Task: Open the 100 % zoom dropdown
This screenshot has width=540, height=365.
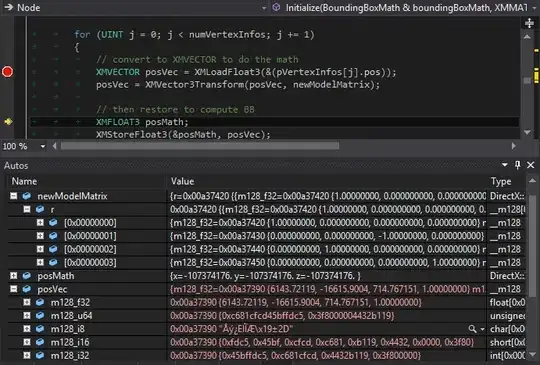Action: pos(43,146)
